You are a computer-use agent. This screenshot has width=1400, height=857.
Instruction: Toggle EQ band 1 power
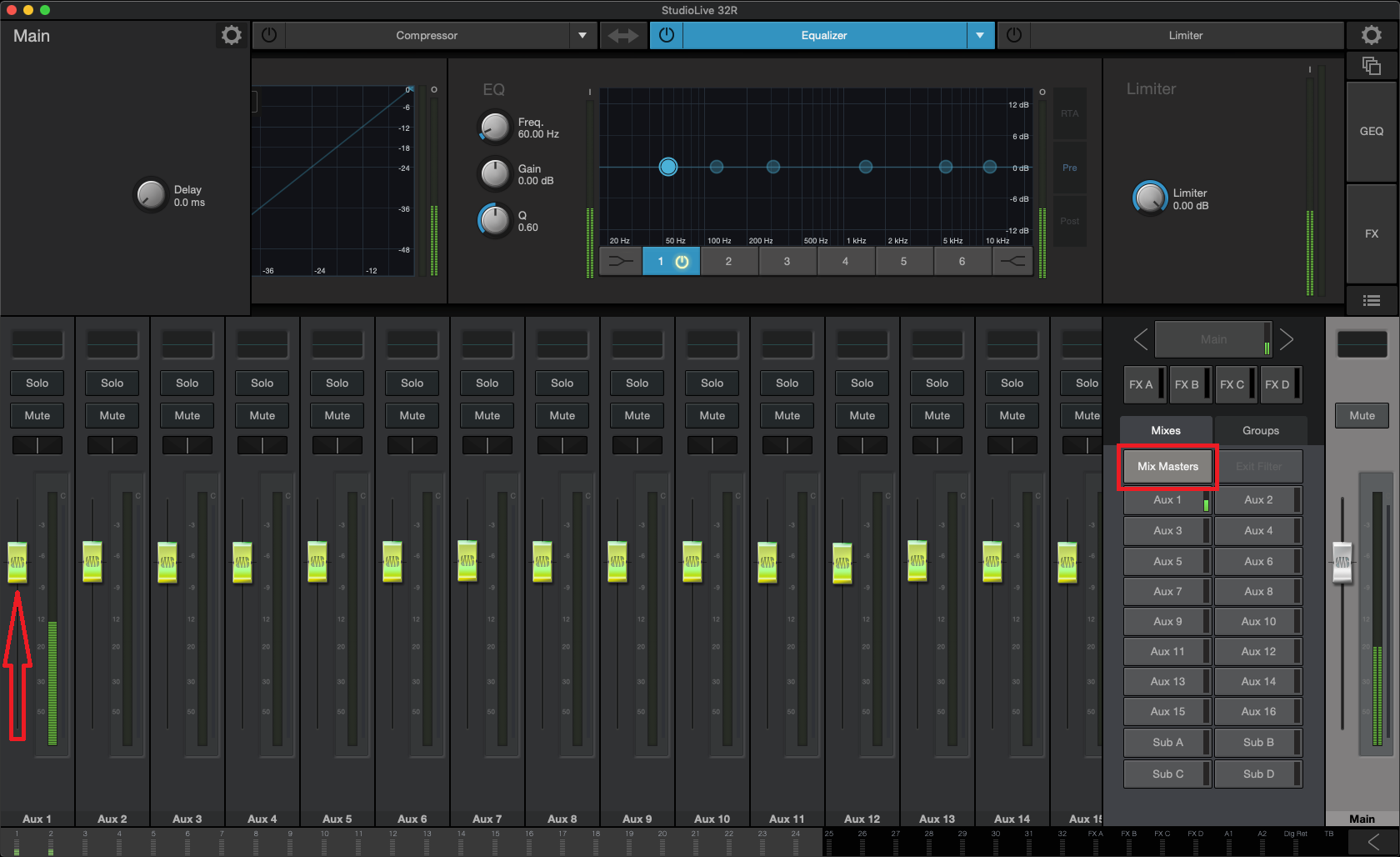(682, 262)
